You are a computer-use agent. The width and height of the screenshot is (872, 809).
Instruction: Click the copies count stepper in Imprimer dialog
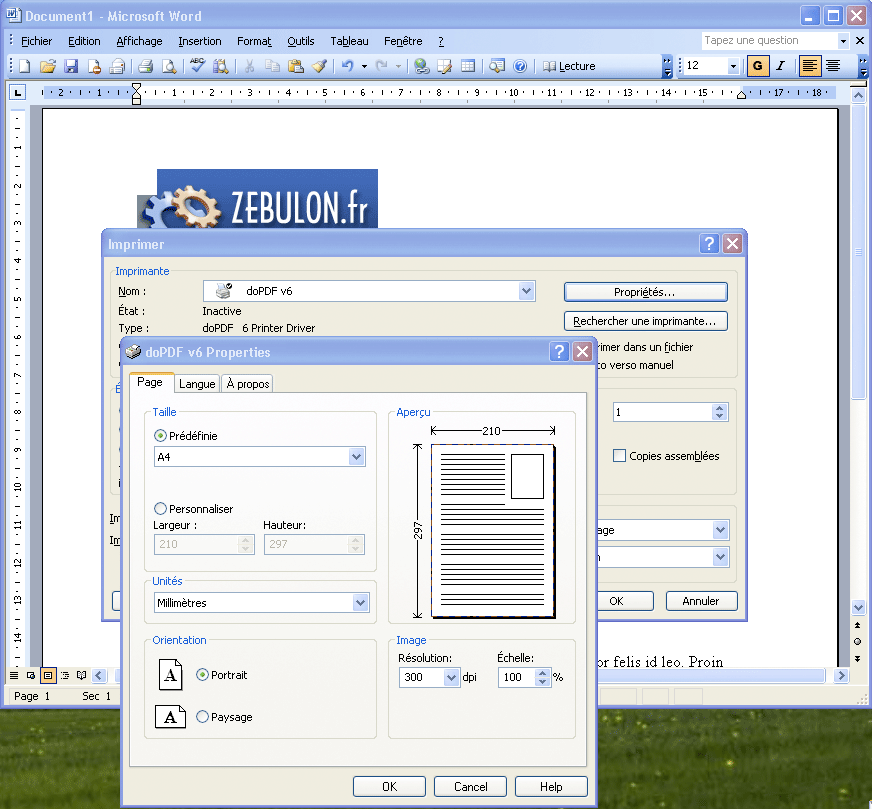720,412
